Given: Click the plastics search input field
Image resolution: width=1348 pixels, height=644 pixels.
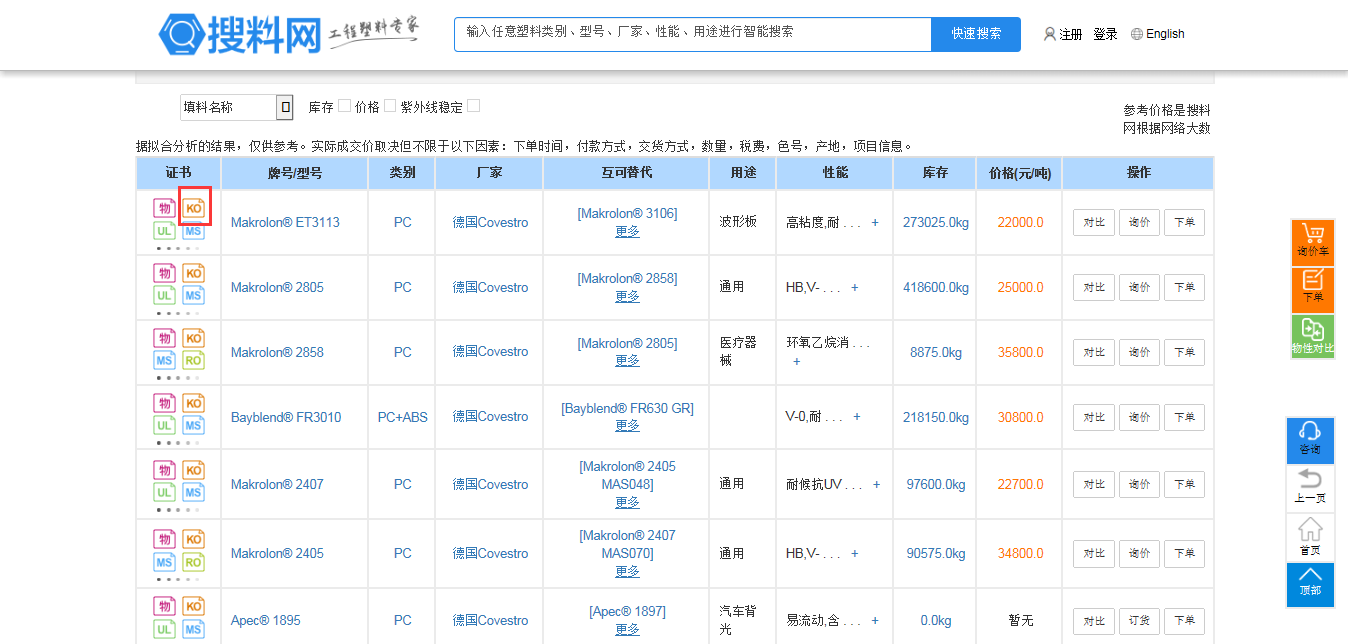Looking at the screenshot, I should (692, 34).
